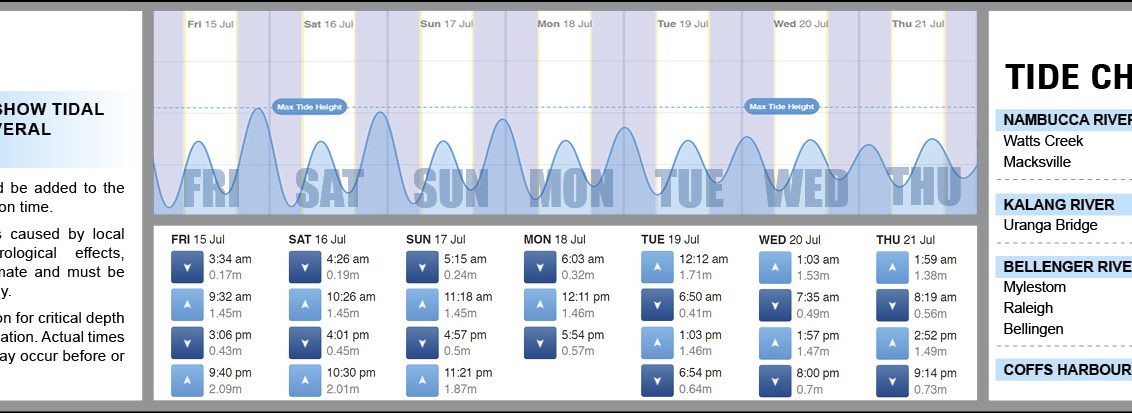The image size is (1132, 413).
Task: Select the Coffs Harbour section header
Action: [1065, 371]
